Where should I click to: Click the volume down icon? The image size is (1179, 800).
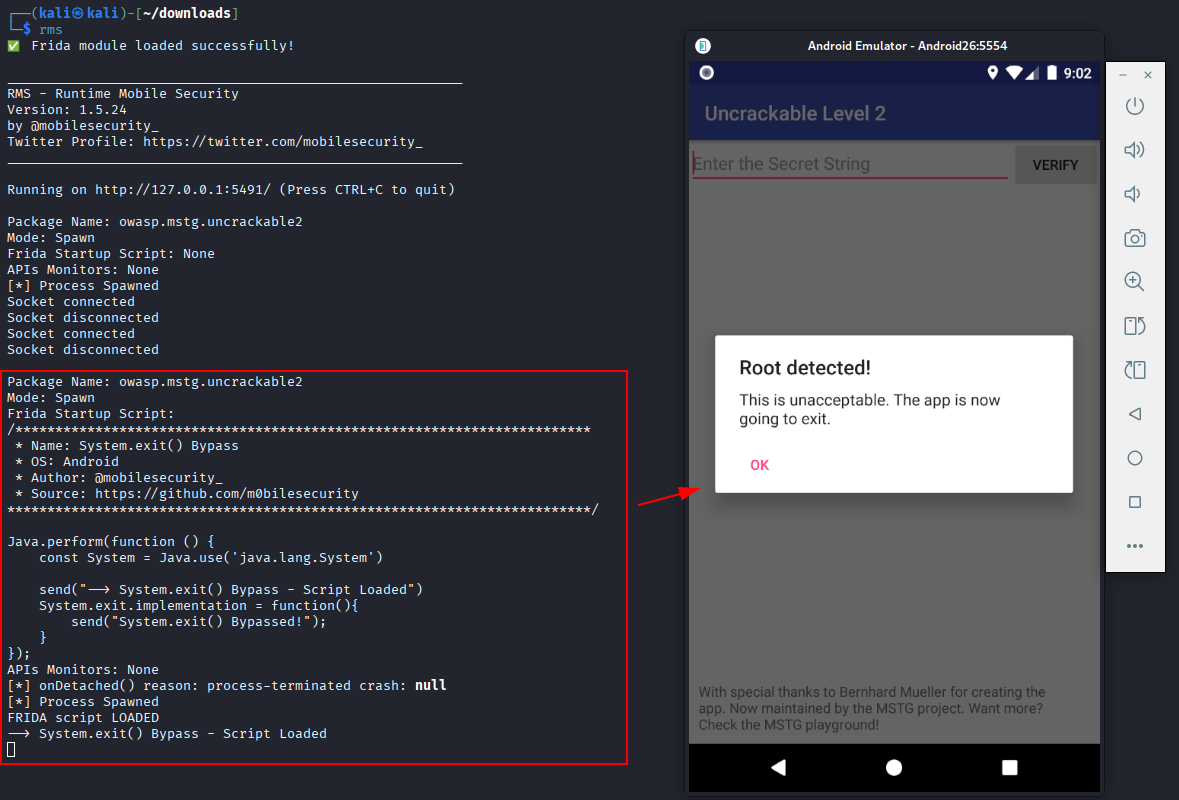[x=1134, y=194]
